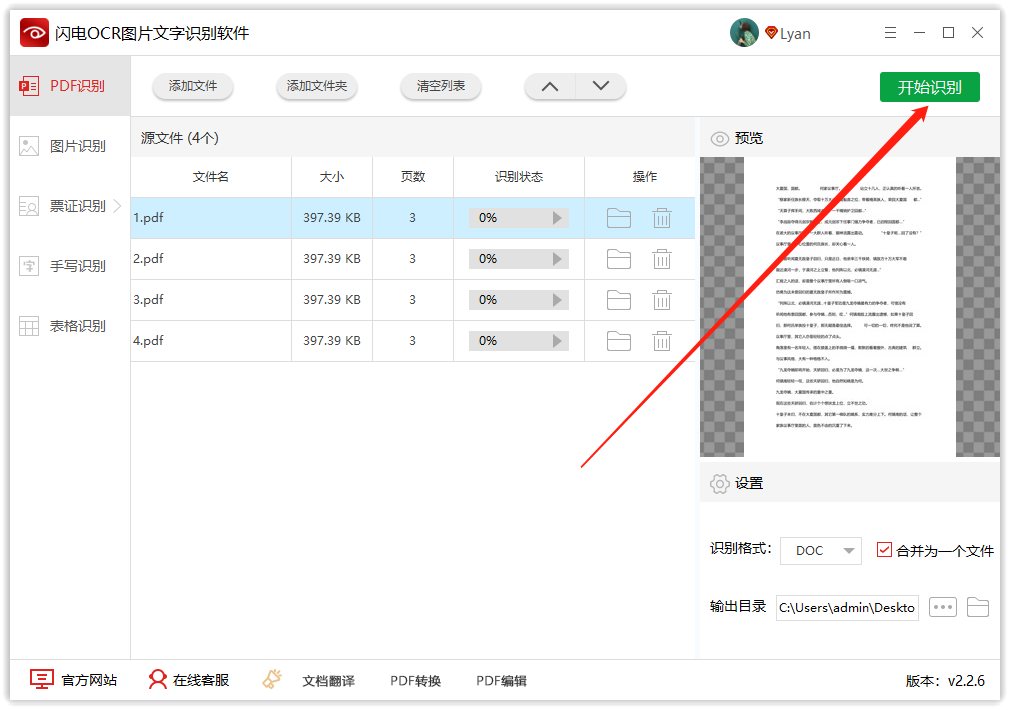The image size is (1010, 710).
Task: Click the 添加文件 button
Action: pyautogui.click(x=193, y=86)
